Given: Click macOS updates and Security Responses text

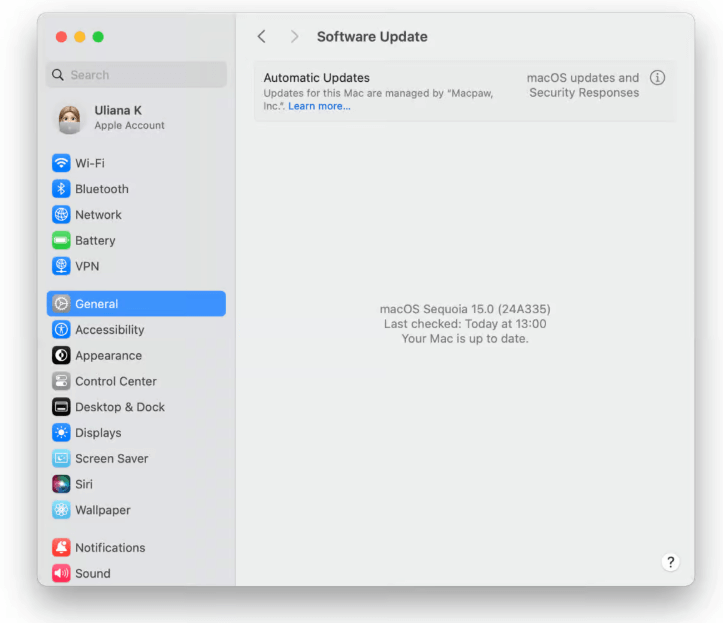Looking at the screenshot, I should pyautogui.click(x=583, y=85).
